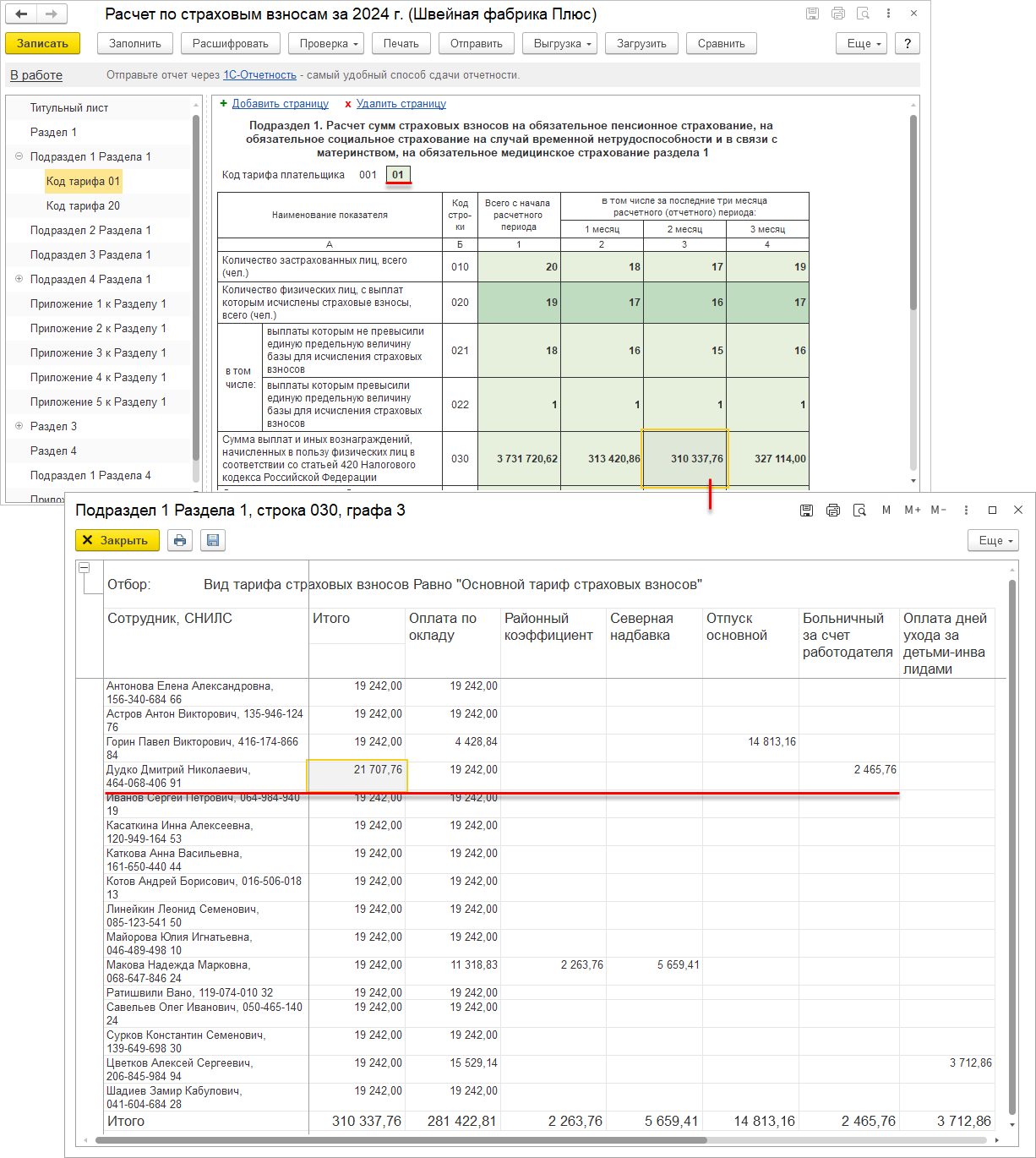
Task: Click the M− memory subtract button
Action: click(x=939, y=510)
